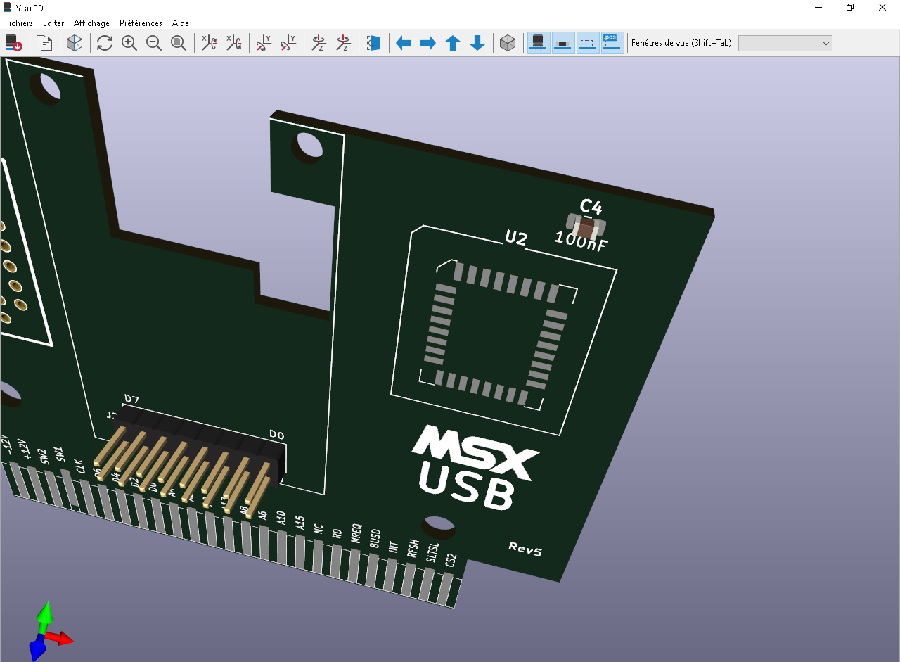
Task: Maximize the 3D viewer window
Action: click(851, 7)
